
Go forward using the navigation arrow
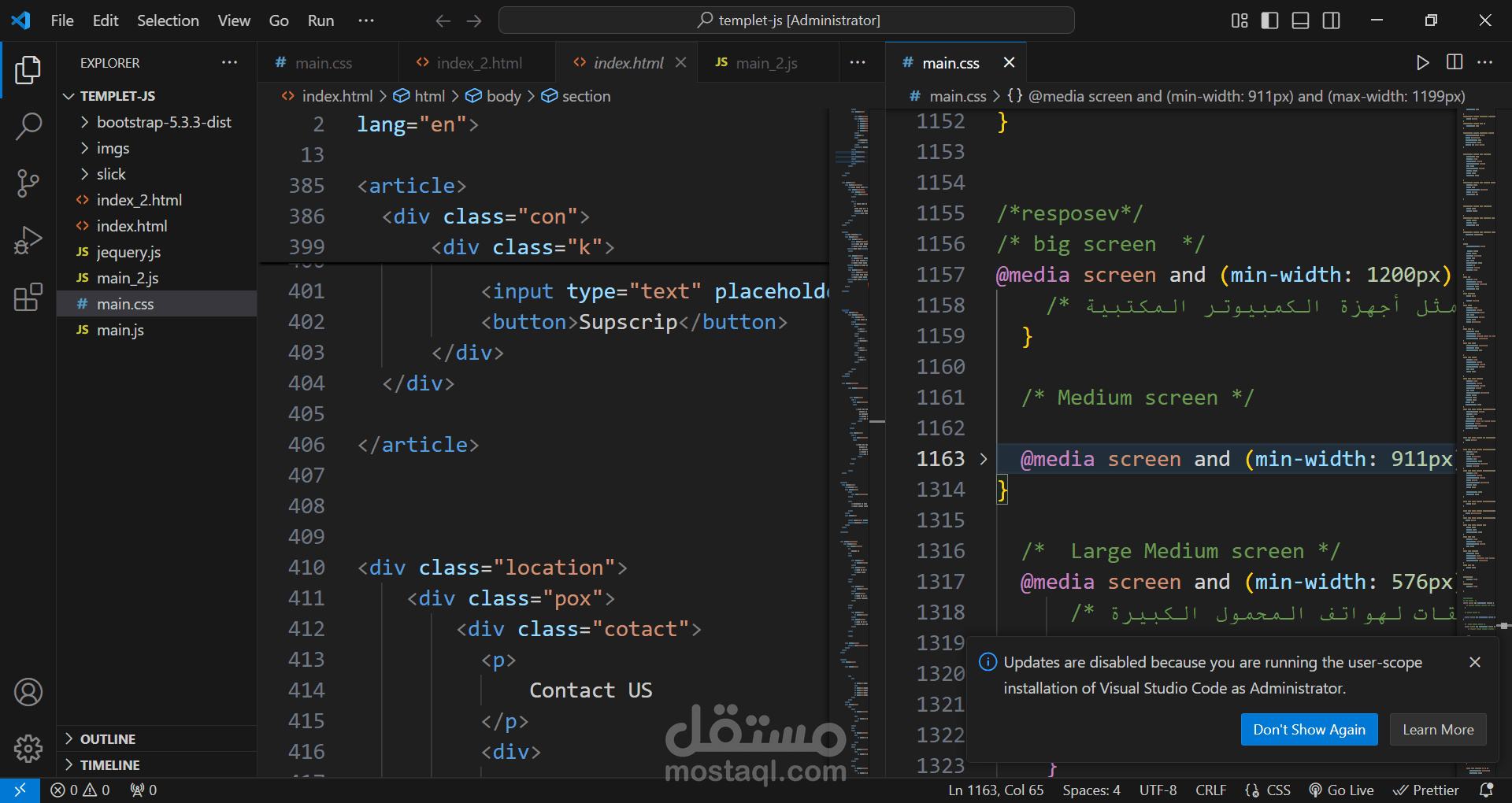(x=474, y=20)
